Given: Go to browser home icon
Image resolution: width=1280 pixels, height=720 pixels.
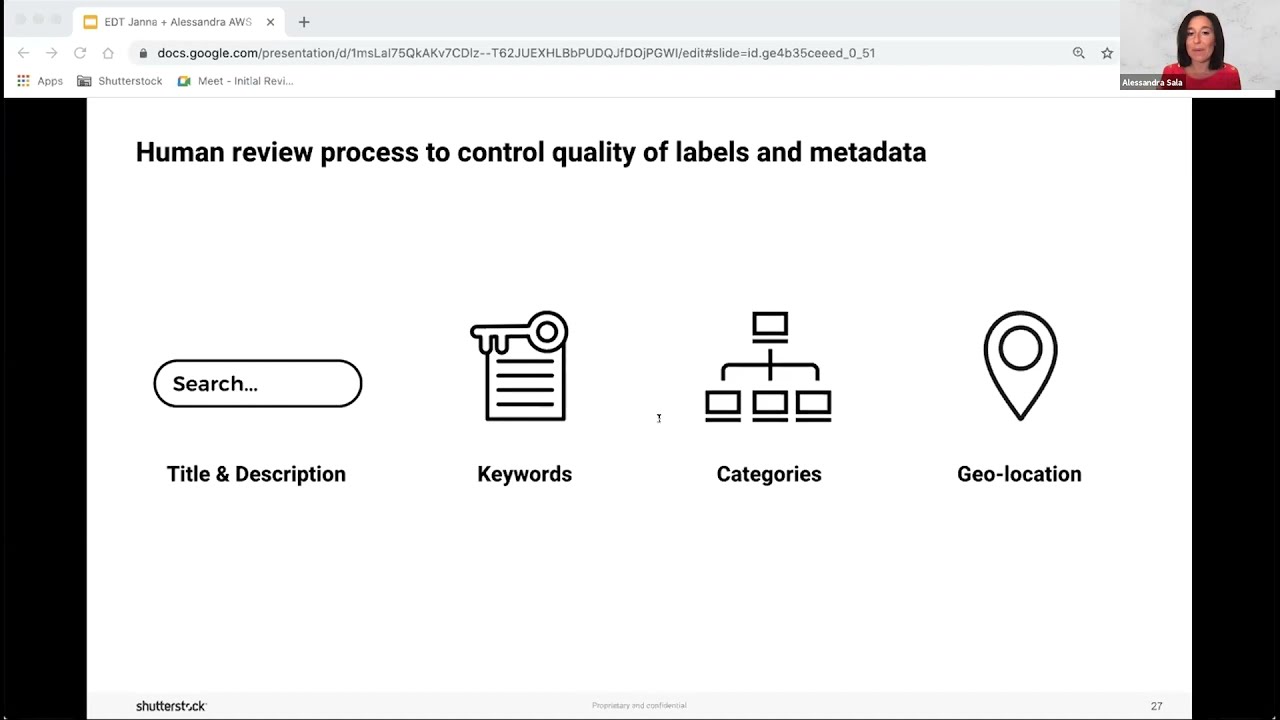Looking at the screenshot, I should point(108,53).
